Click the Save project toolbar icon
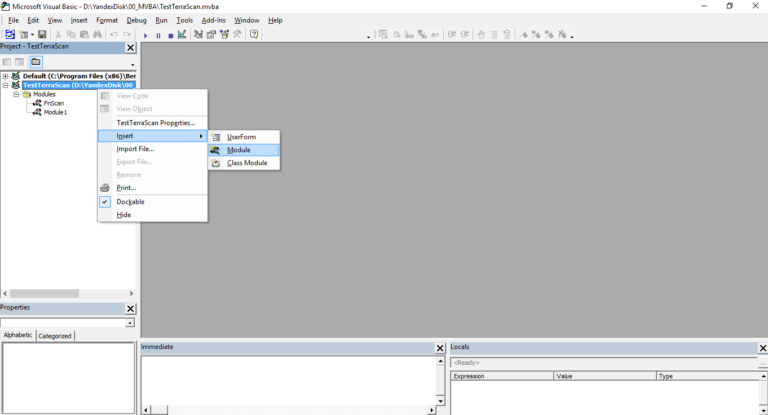Screen dimensions: 768x415 tap(42, 35)
